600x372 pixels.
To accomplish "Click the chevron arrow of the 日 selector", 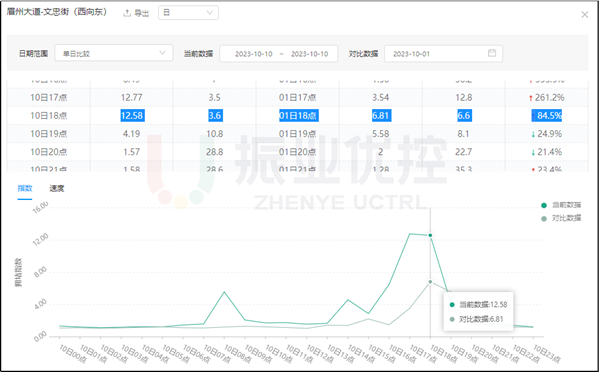I will tap(209, 13).
